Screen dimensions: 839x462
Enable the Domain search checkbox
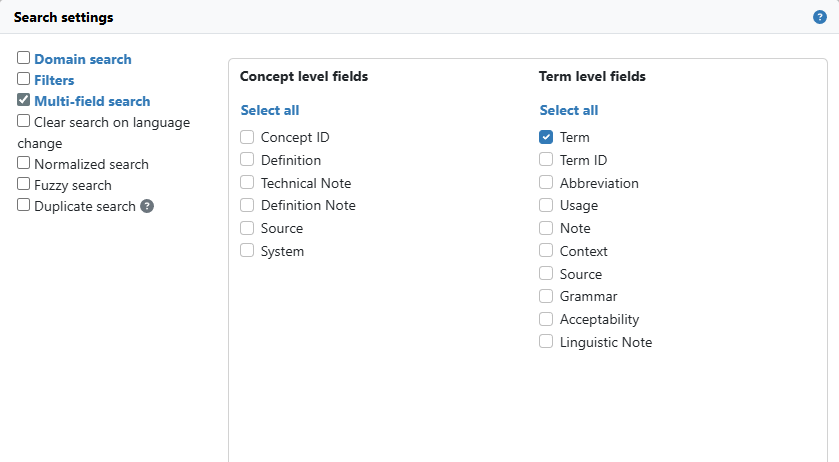coord(24,58)
